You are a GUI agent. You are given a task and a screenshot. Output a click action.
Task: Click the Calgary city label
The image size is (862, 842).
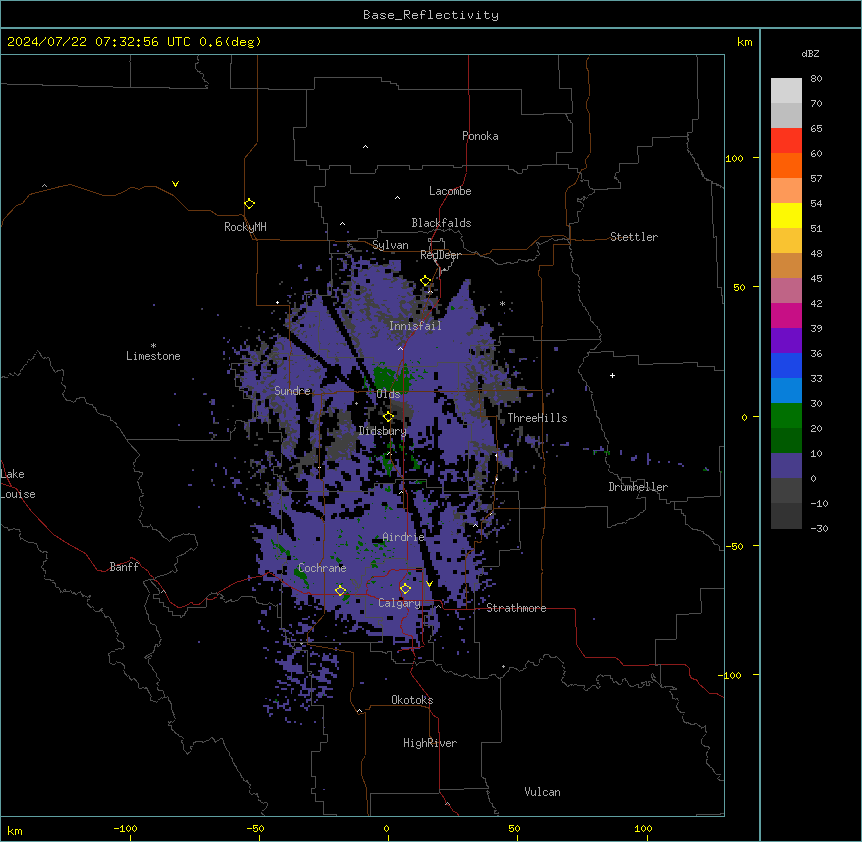(400, 603)
